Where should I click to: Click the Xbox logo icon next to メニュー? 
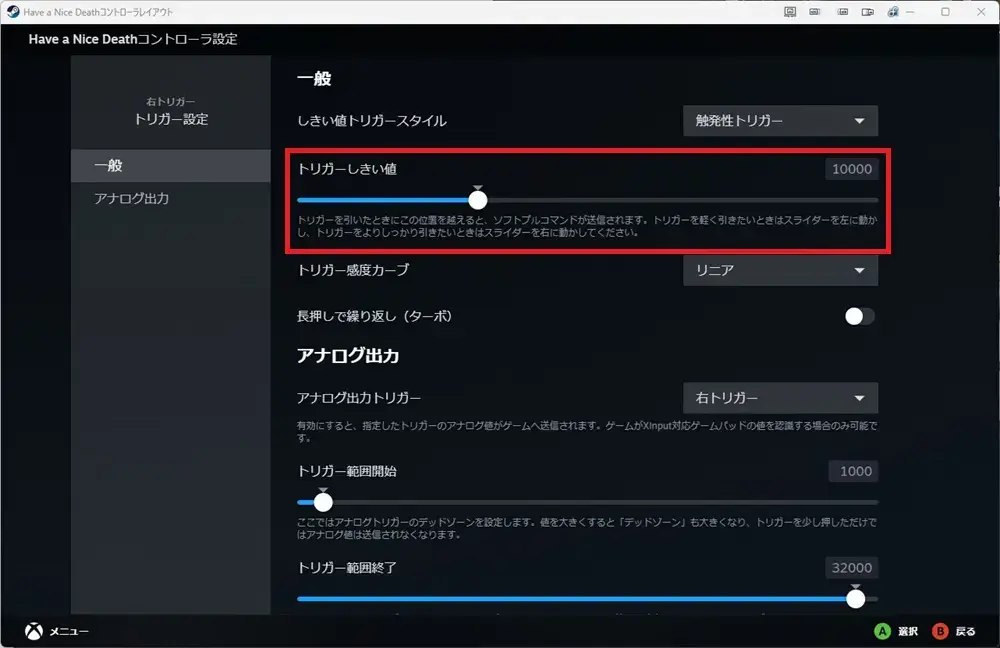point(34,631)
